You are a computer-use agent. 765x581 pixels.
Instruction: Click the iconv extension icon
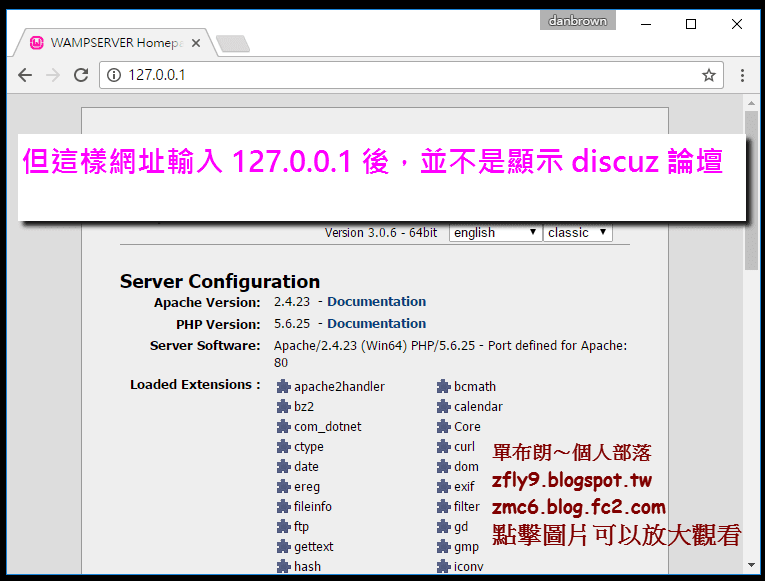click(443, 567)
